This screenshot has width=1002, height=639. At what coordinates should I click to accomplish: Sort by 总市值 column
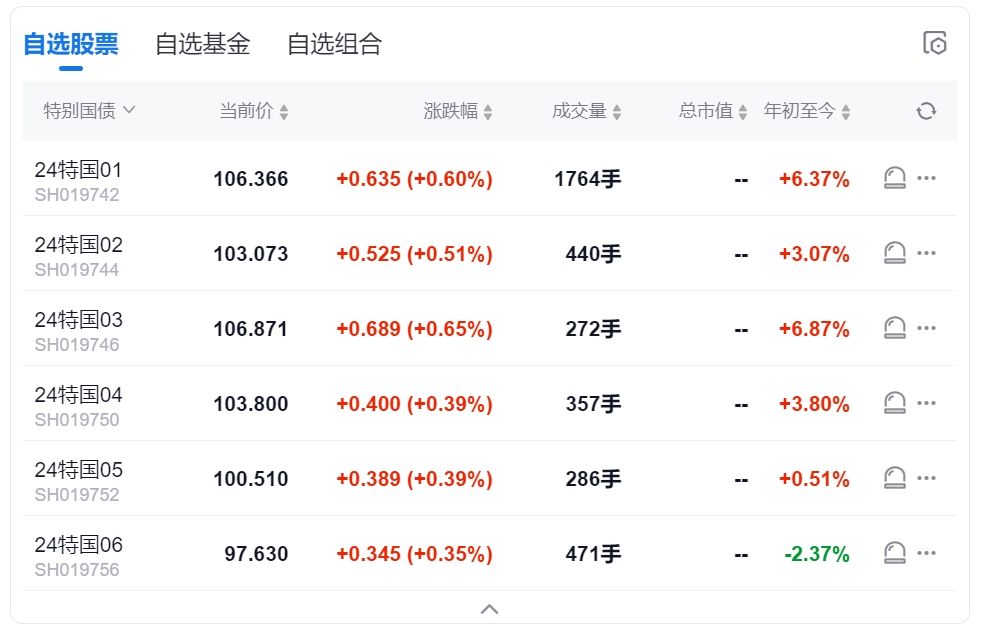pos(713,111)
